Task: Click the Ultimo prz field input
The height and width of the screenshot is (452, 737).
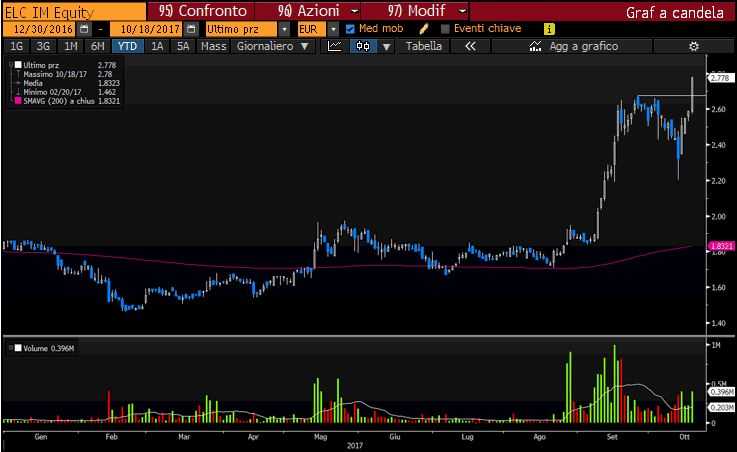Action: (x=242, y=29)
